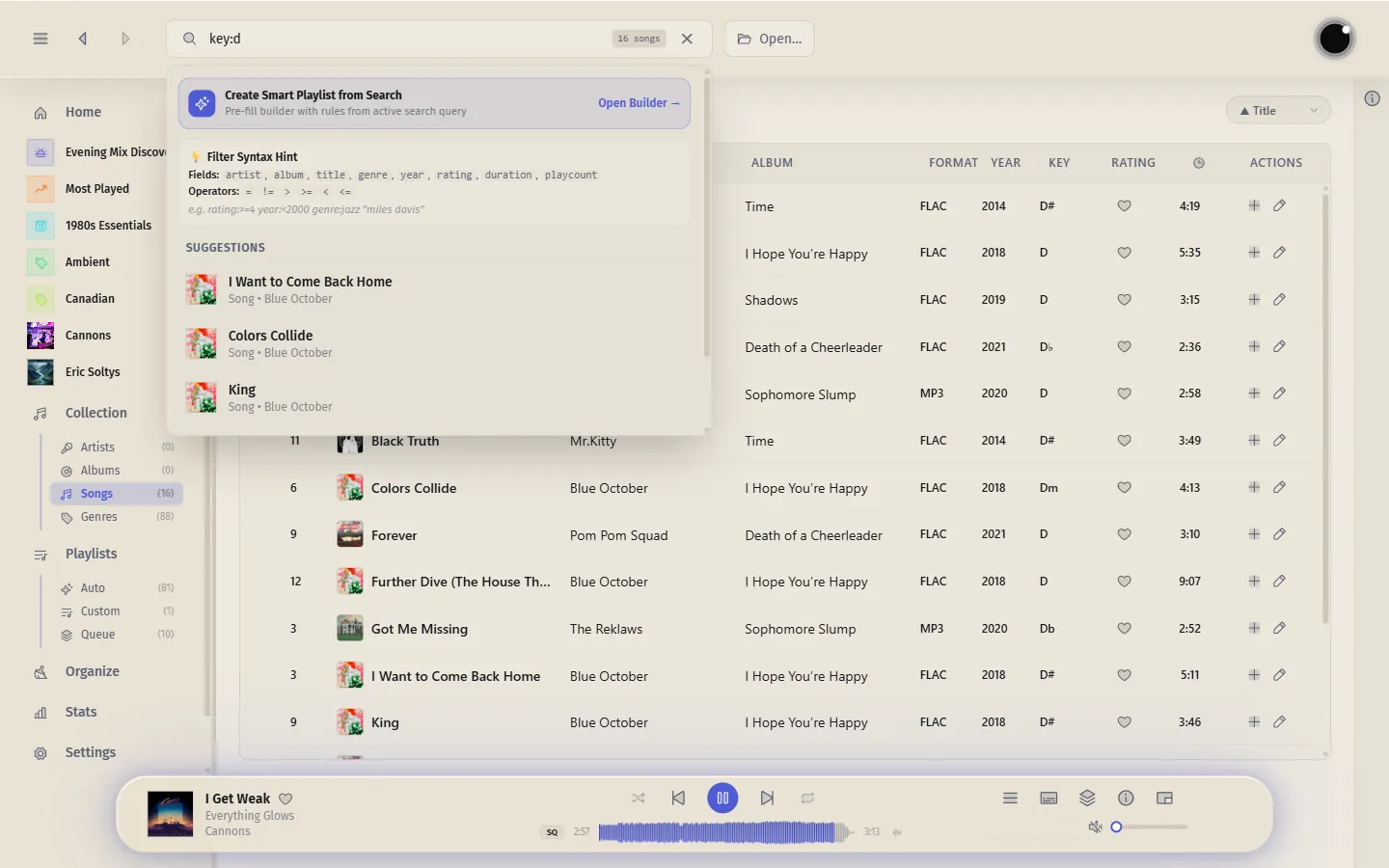Toggle shuffle in the player bar

(x=638, y=799)
